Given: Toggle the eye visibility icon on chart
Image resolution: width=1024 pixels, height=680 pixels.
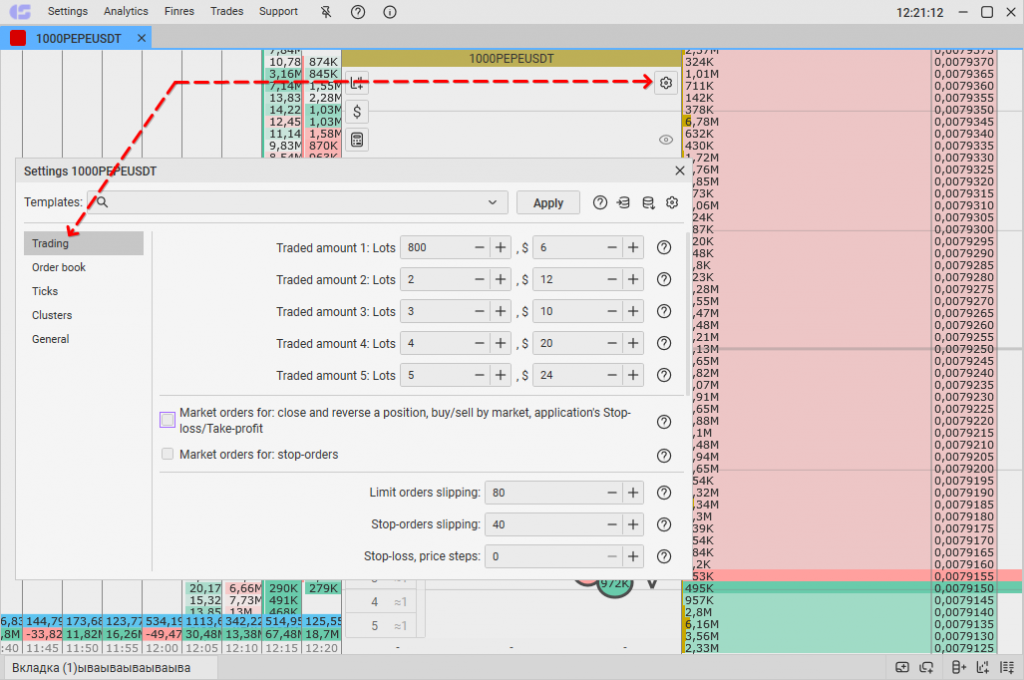Looking at the screenshot, I should point(665,140).
